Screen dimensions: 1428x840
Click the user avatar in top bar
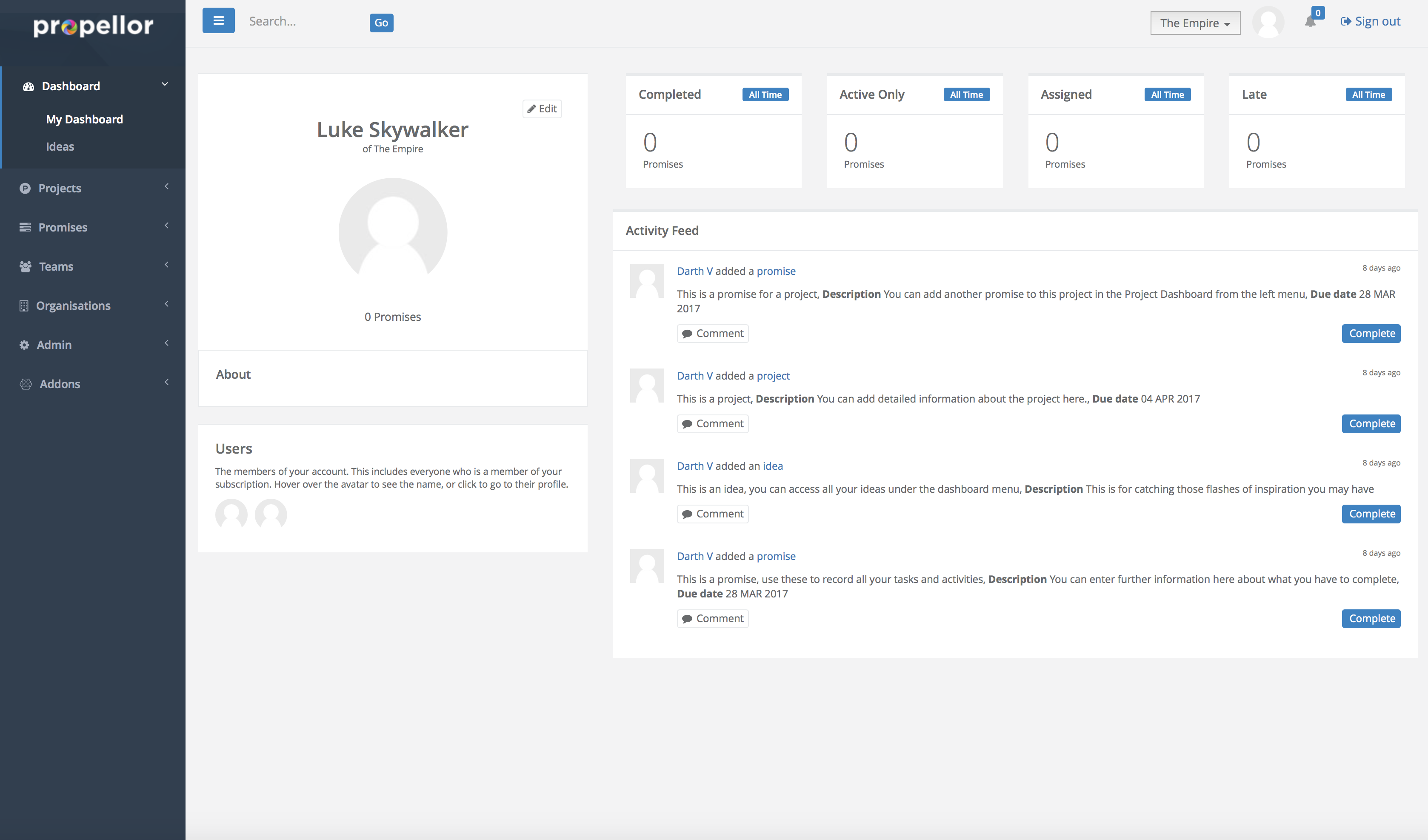[1268, 22]
